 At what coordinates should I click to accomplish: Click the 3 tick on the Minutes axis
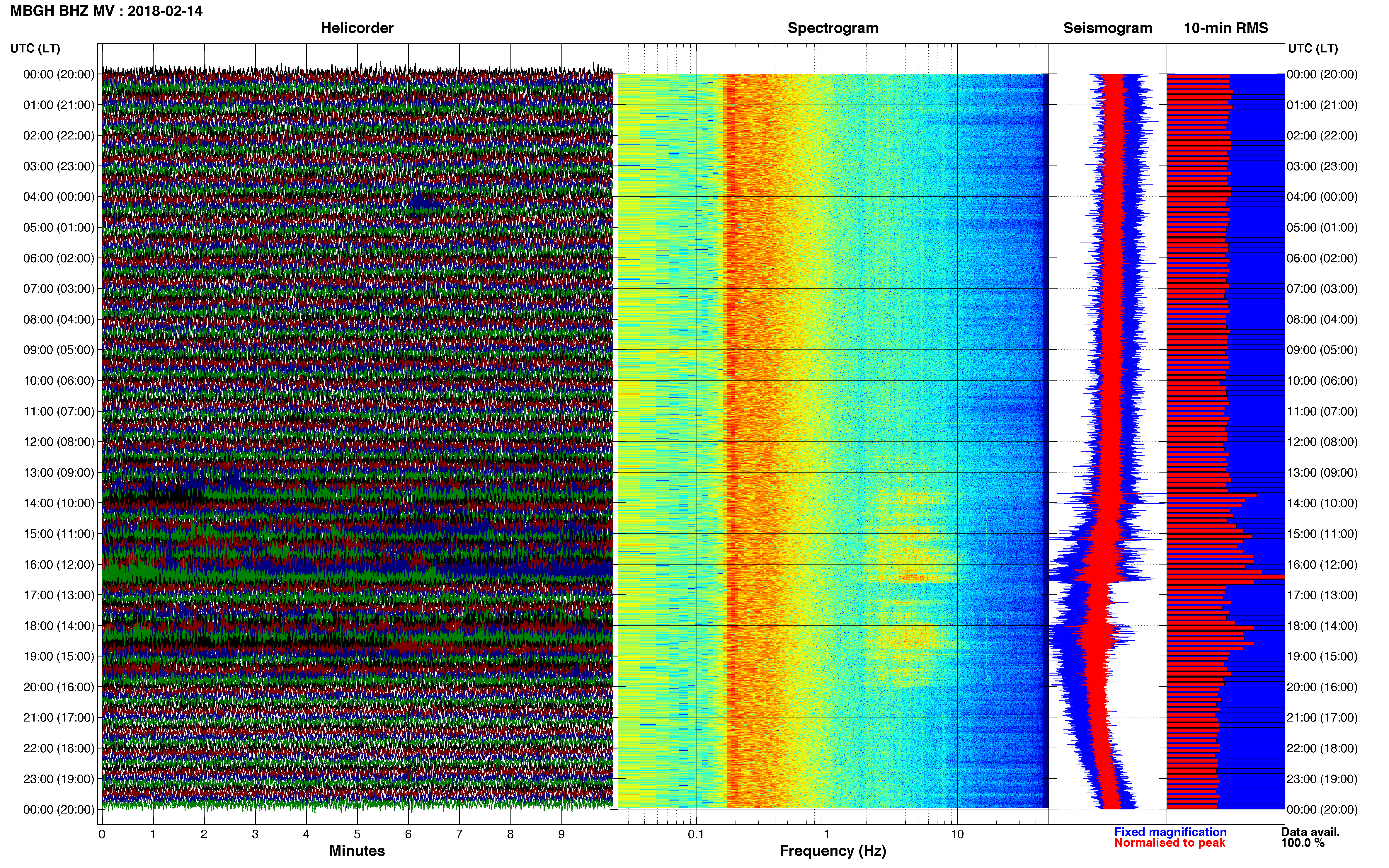(x=255, y=835)
